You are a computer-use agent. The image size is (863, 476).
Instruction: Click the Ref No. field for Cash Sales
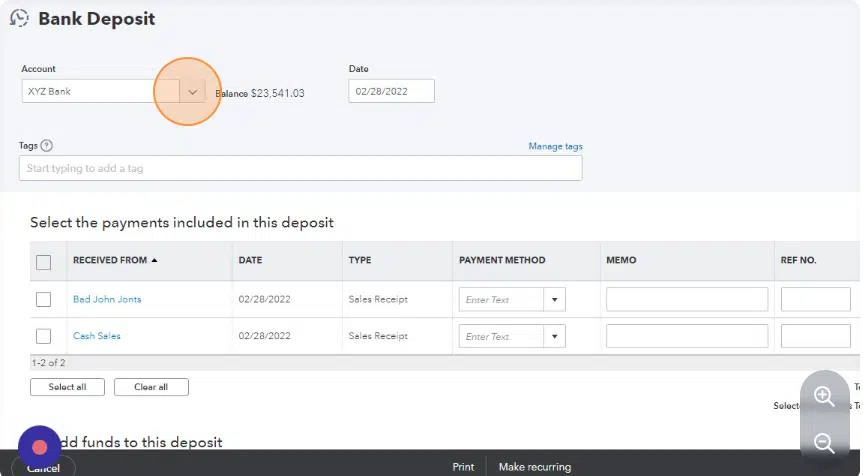point(816,336)
